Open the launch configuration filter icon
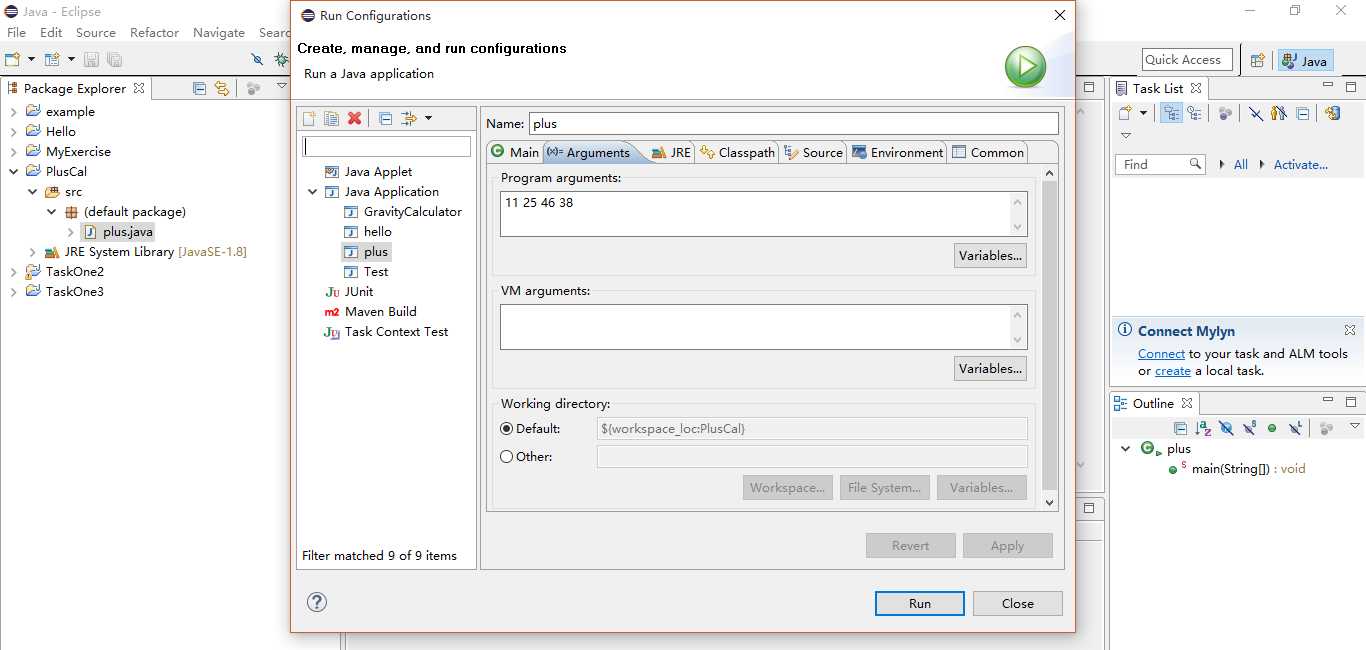 (408, 118)
